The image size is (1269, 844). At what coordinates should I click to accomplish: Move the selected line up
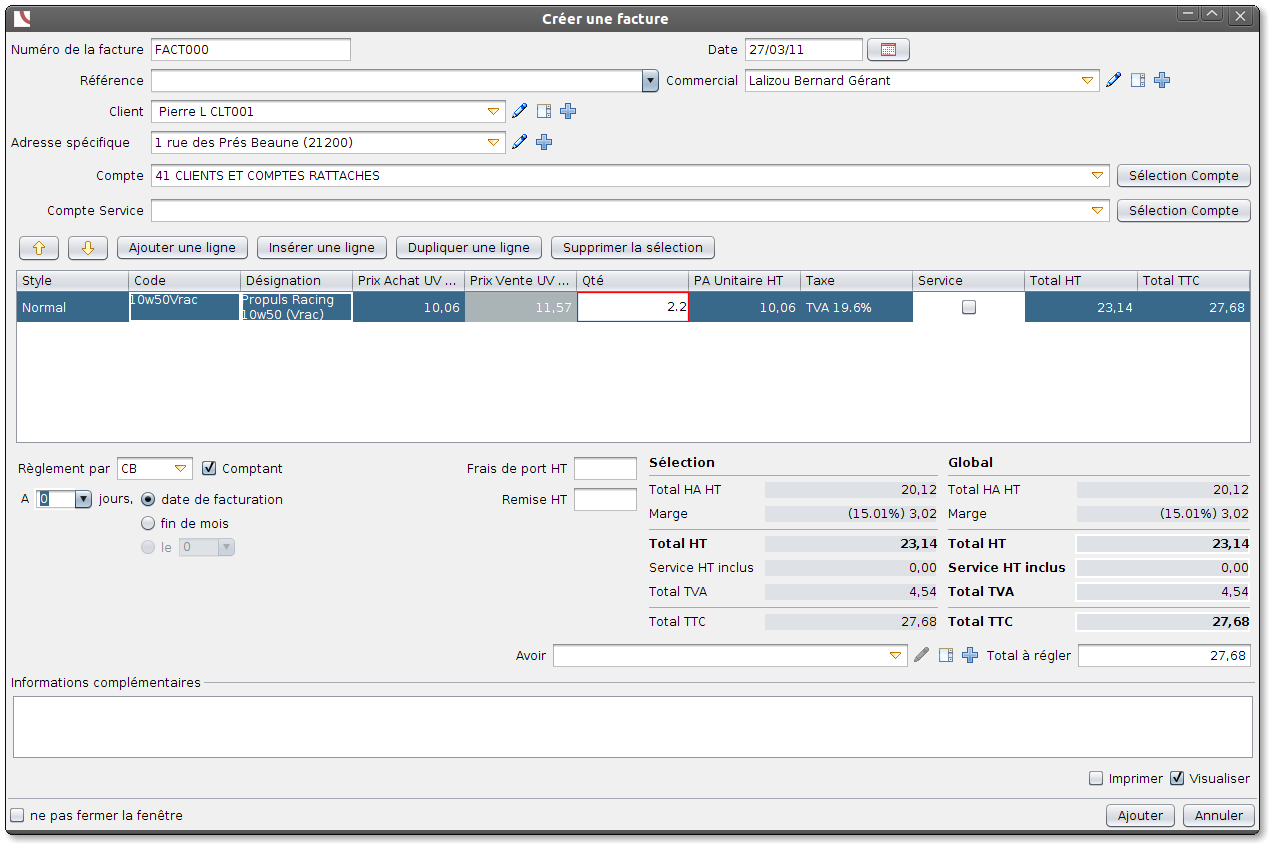pyautogui.click(x=39, y=248)
